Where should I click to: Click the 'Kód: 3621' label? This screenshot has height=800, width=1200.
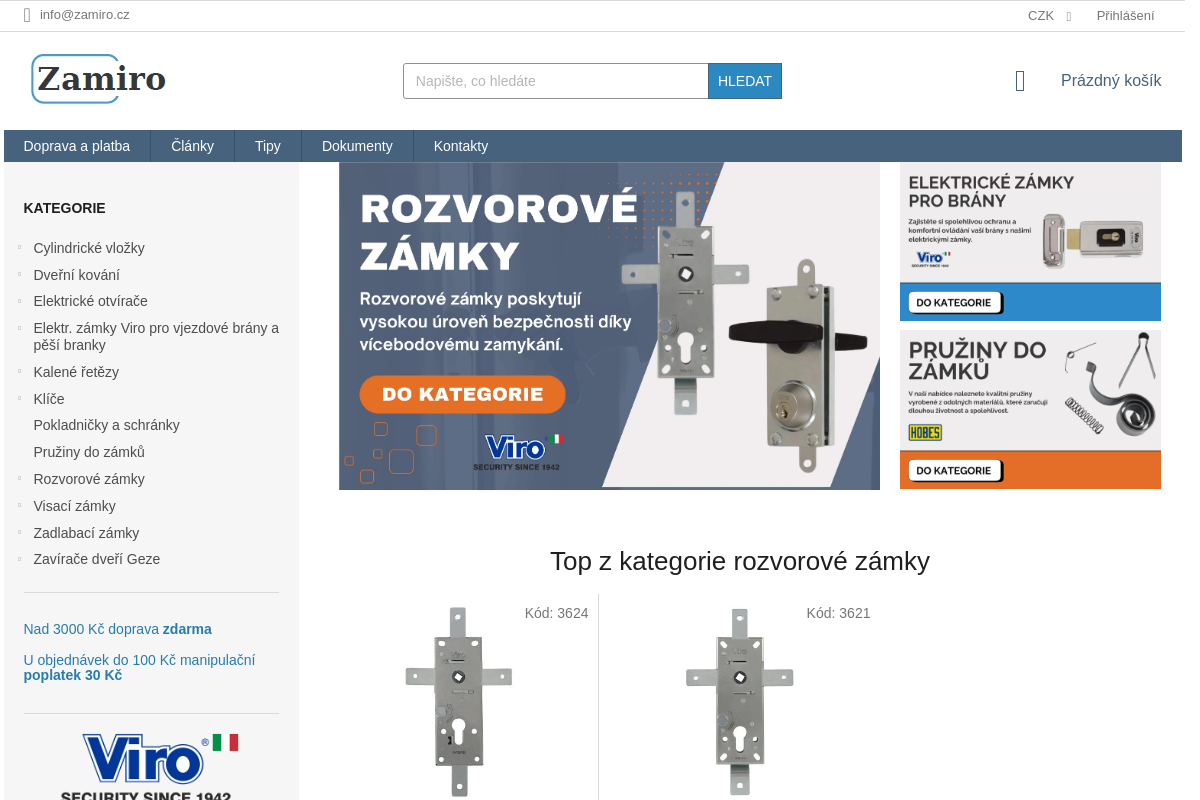838,613
